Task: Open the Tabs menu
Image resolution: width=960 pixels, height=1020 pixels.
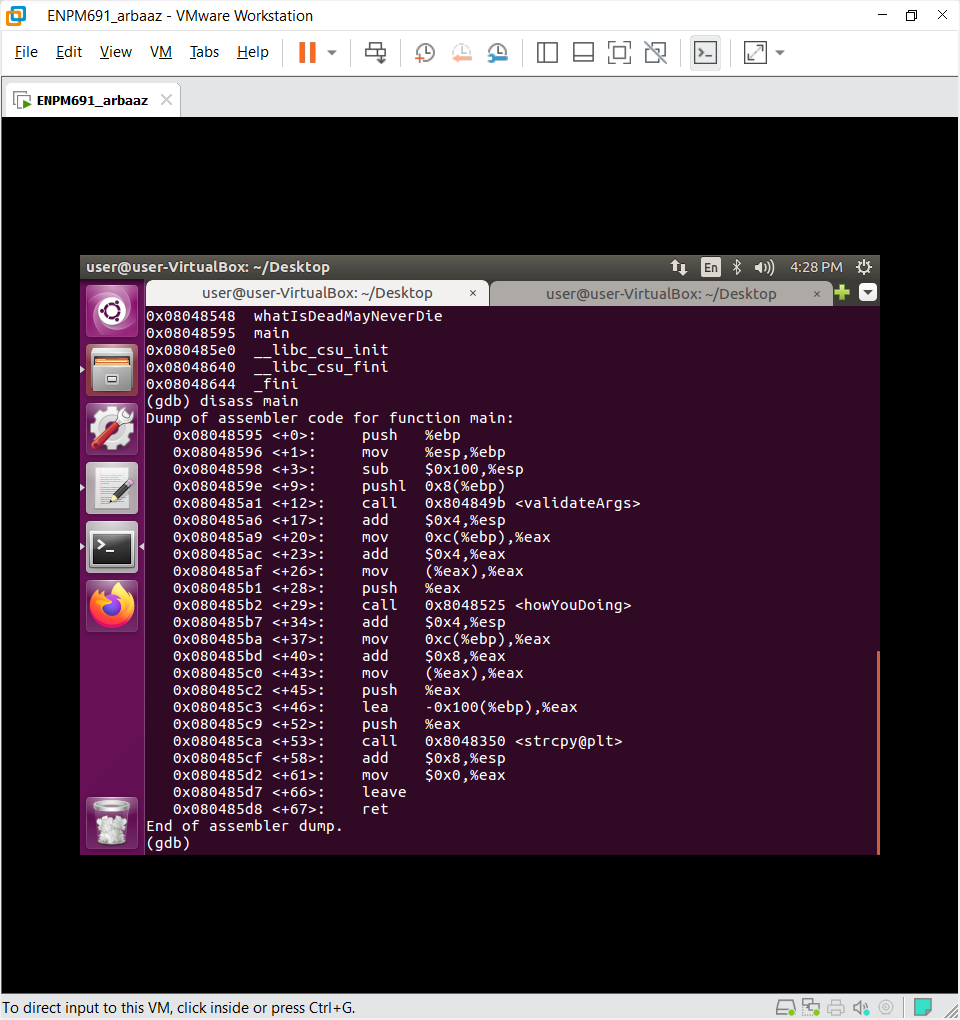Action: 204,52
